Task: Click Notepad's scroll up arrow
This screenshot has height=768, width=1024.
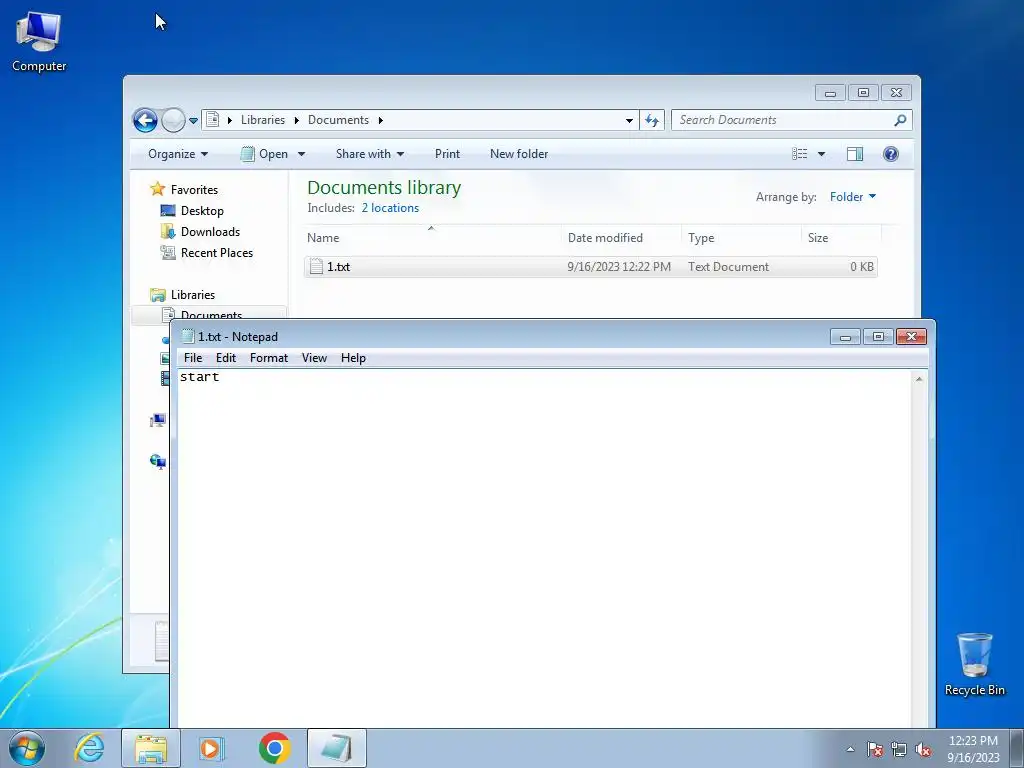Action: click(919, 379)
